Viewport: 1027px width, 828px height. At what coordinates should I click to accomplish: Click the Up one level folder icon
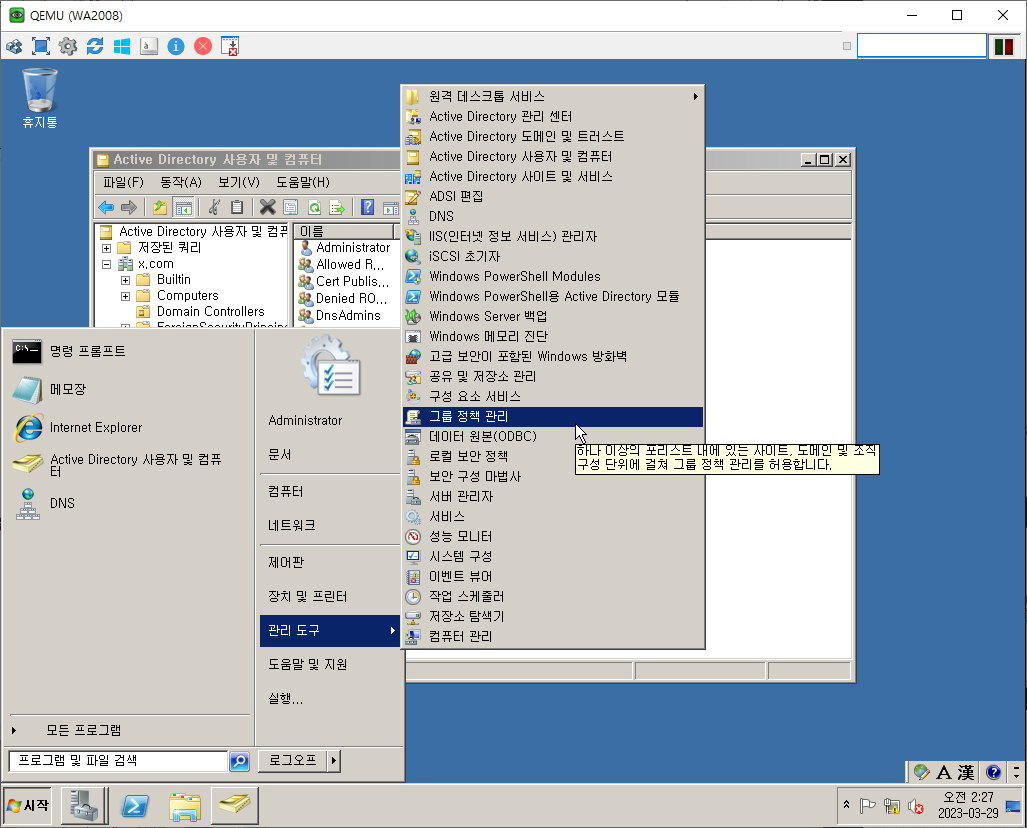[x=160, y=208]
